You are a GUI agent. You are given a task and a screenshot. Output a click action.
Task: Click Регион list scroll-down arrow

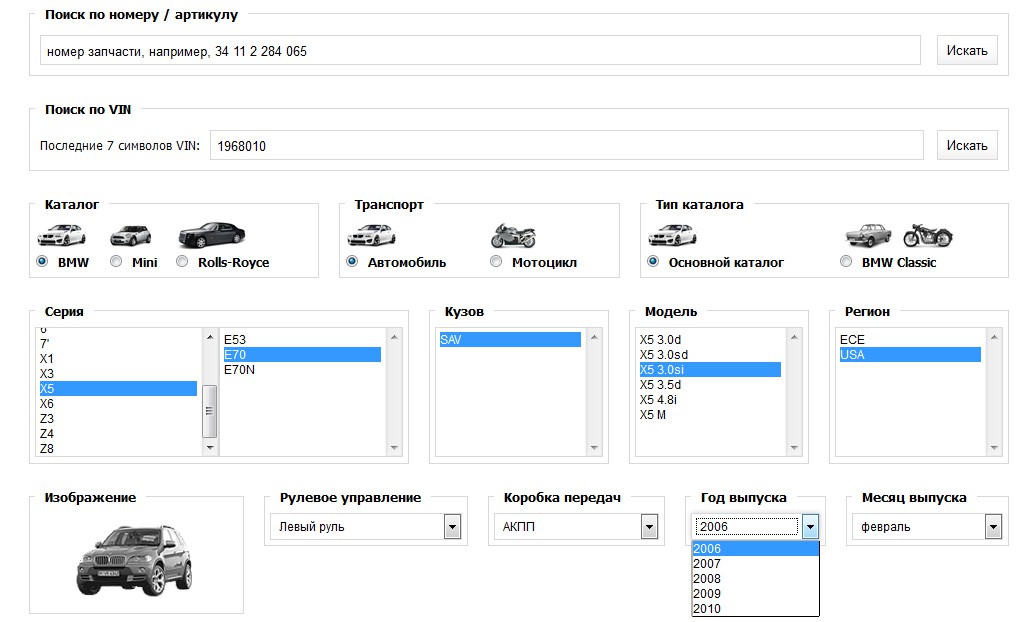994,448
